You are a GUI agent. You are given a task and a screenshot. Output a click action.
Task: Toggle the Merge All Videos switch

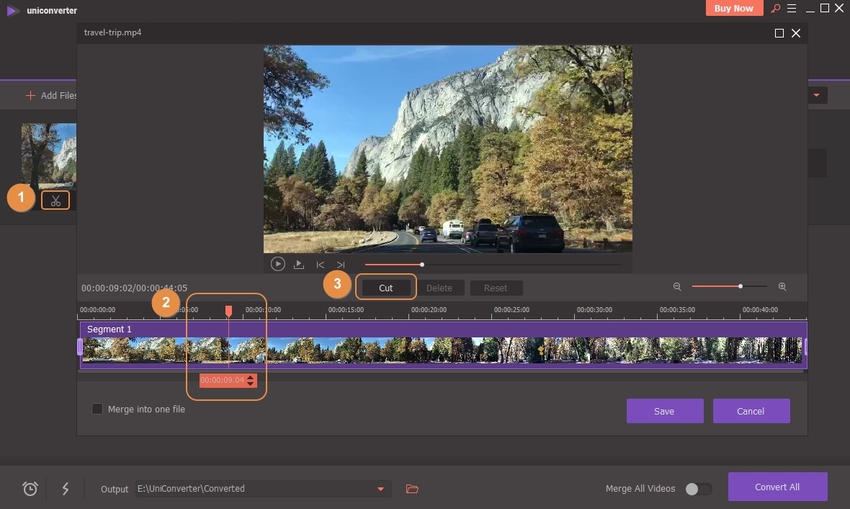coord(698,489)
